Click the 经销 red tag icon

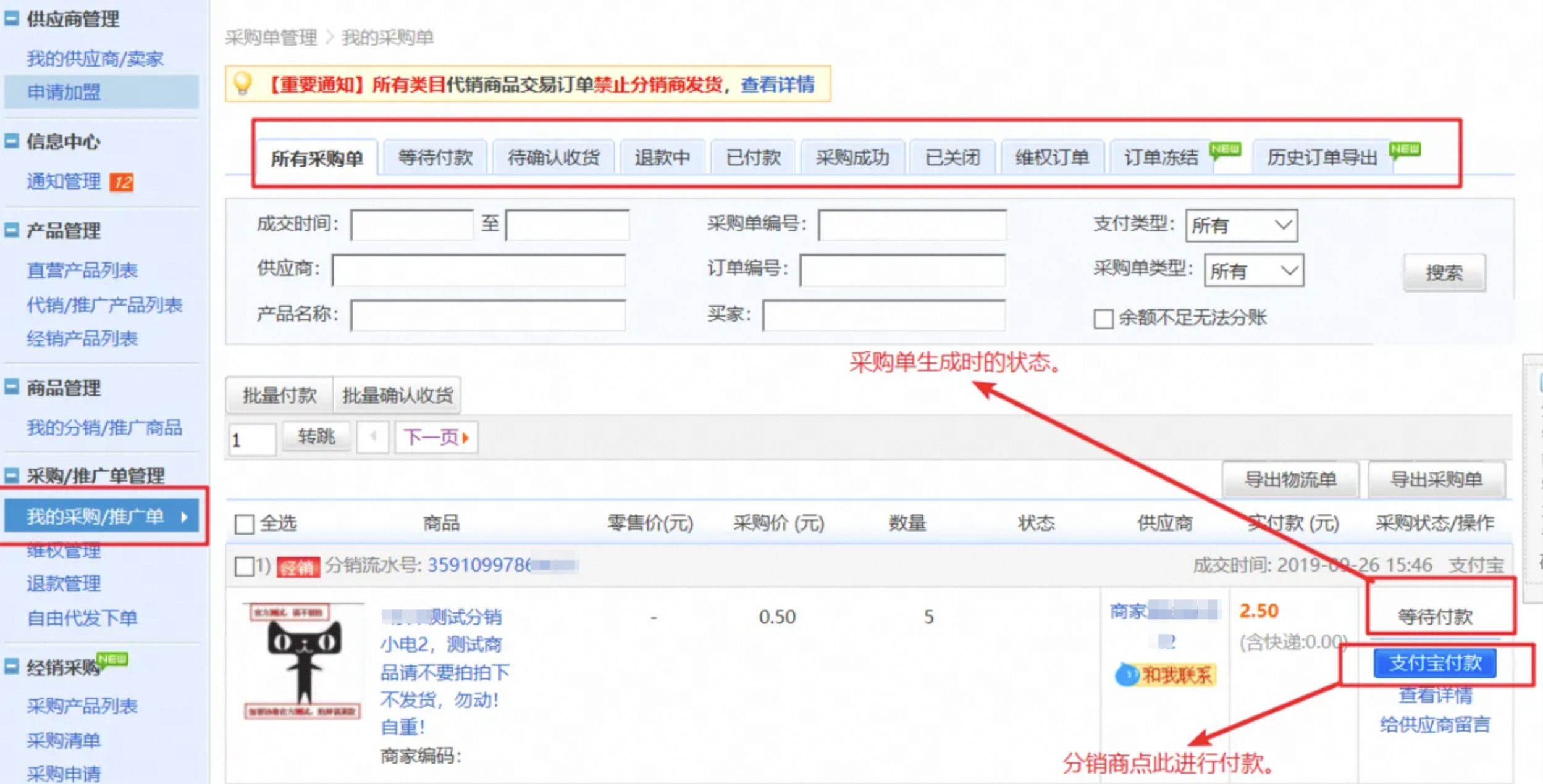pyautogui.click(x=298, y=566)
